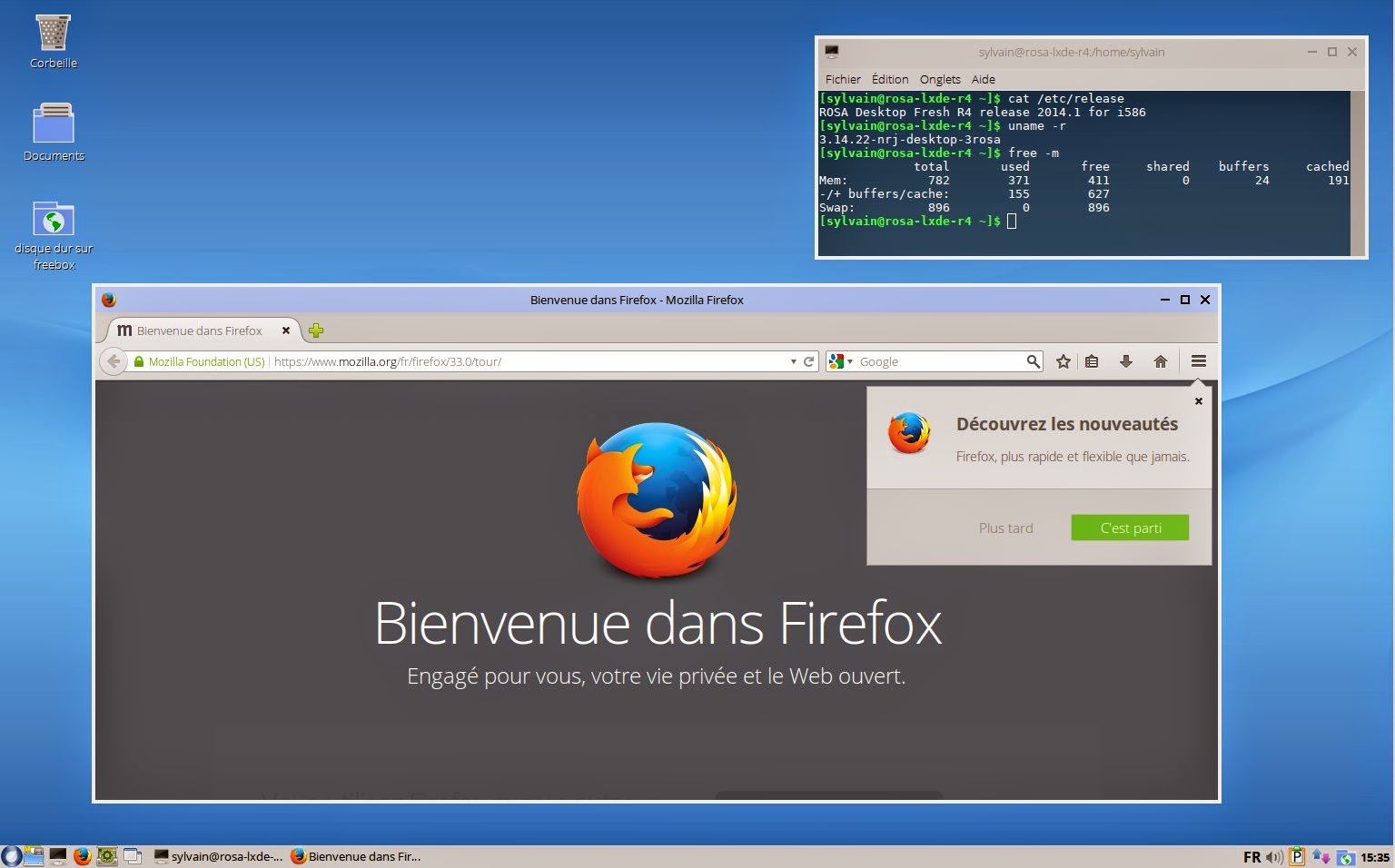This screenshot has width=1395, height=868.
Task: Switch to the sylvain@rosa-lxde terminal task
Action: tap(218, 856)
